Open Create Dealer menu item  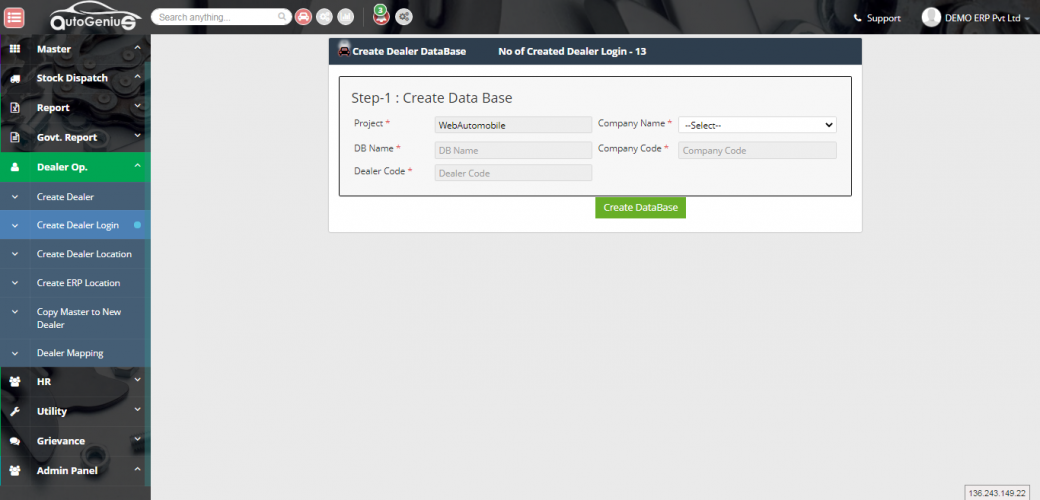click(x=66, y=197)
